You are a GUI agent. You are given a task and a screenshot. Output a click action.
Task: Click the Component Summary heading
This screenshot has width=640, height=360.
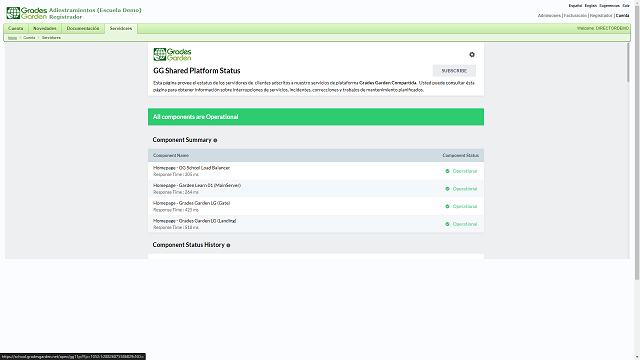coord(182,140)
